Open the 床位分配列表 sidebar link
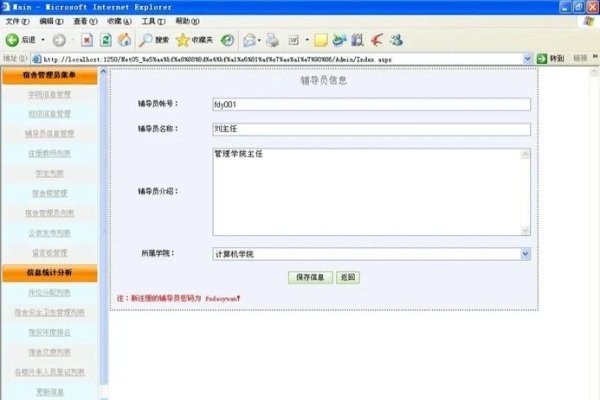Screen dimensions: 600x400 coord(49,292)
